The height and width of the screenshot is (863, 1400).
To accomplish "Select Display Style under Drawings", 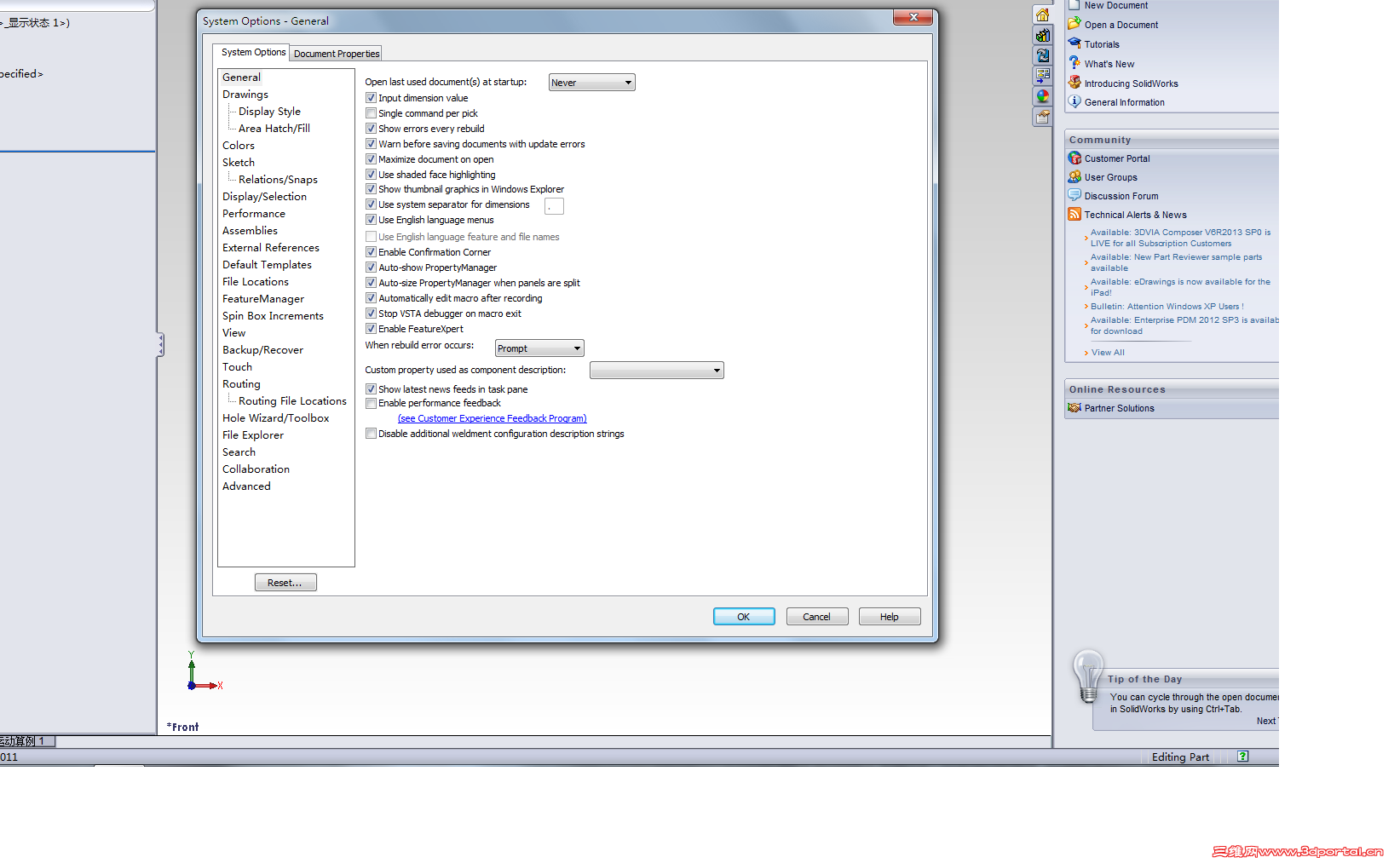I will (x=269, y=112).
